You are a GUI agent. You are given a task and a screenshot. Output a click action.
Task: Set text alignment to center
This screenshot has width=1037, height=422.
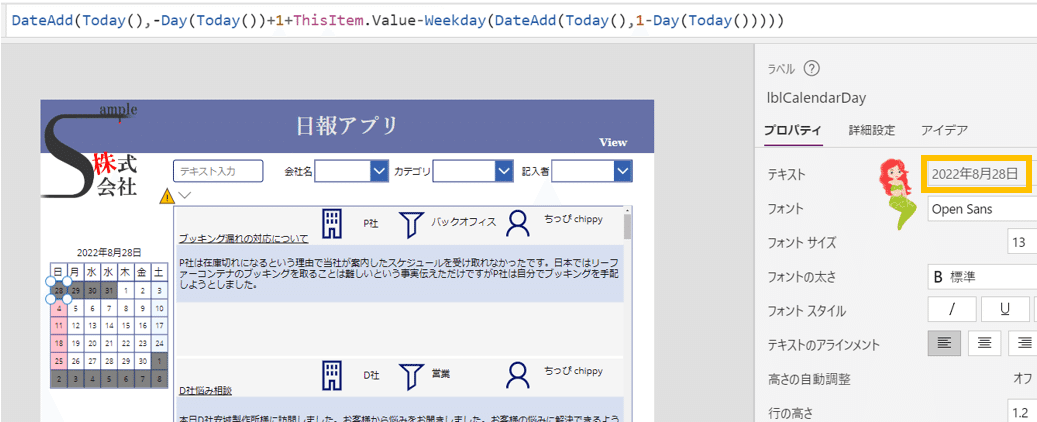pos(984,343)
